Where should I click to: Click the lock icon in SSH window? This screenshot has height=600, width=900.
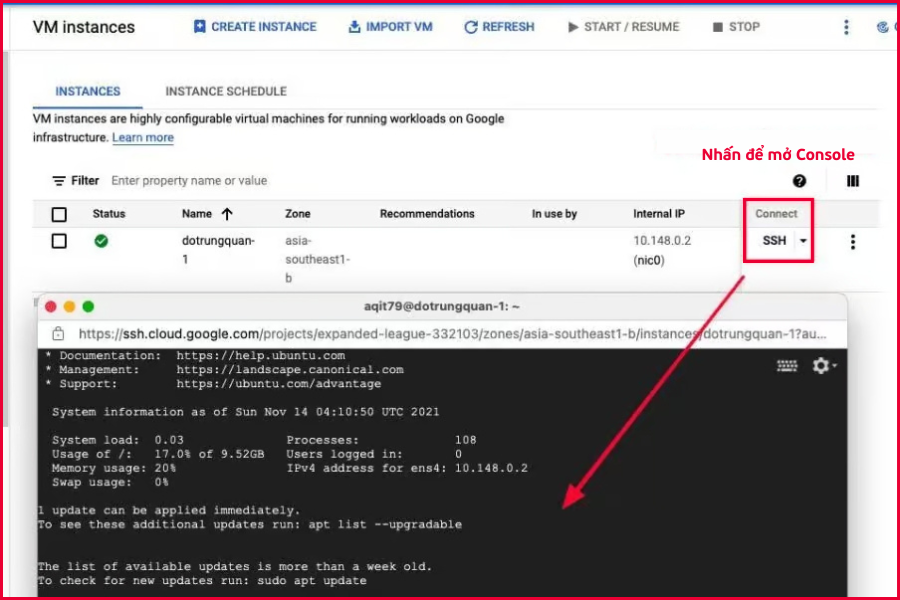pyautogui.click(x=58, y=334)
